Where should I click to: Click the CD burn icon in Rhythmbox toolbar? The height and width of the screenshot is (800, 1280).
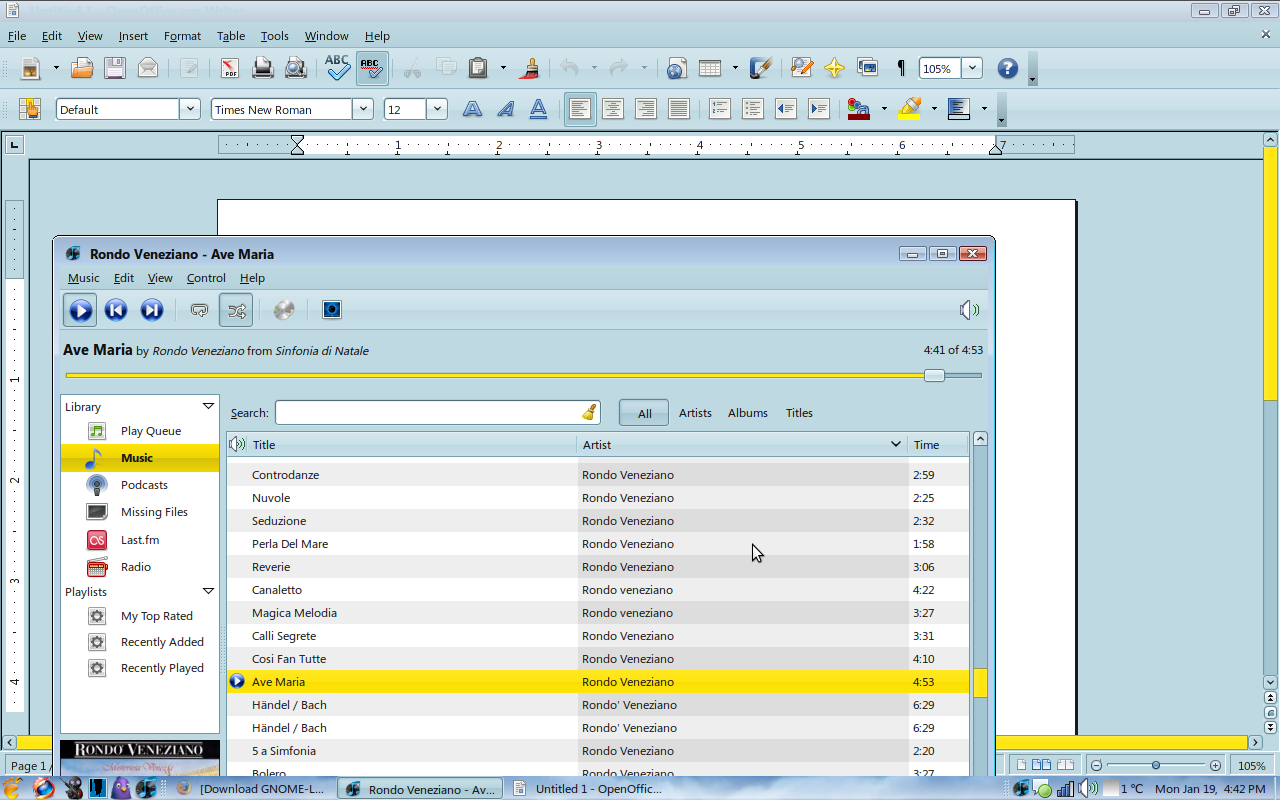tap(284, 310)
